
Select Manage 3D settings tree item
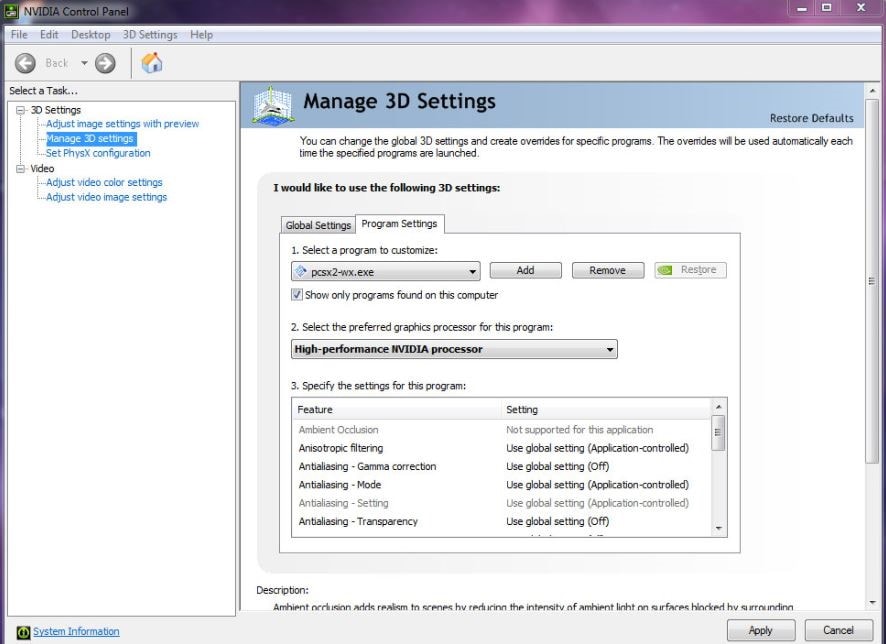[90, 138]
